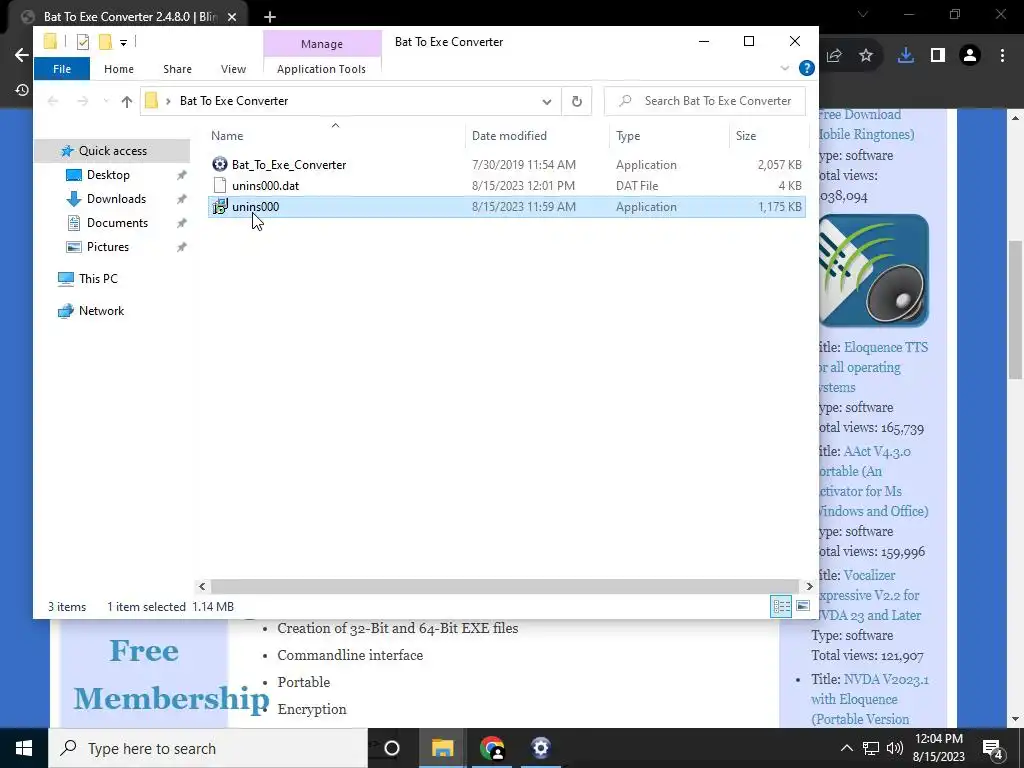Switch to the Share ribbon tab
Viewport: 1024px width, 768px height.
coord(178,69)
